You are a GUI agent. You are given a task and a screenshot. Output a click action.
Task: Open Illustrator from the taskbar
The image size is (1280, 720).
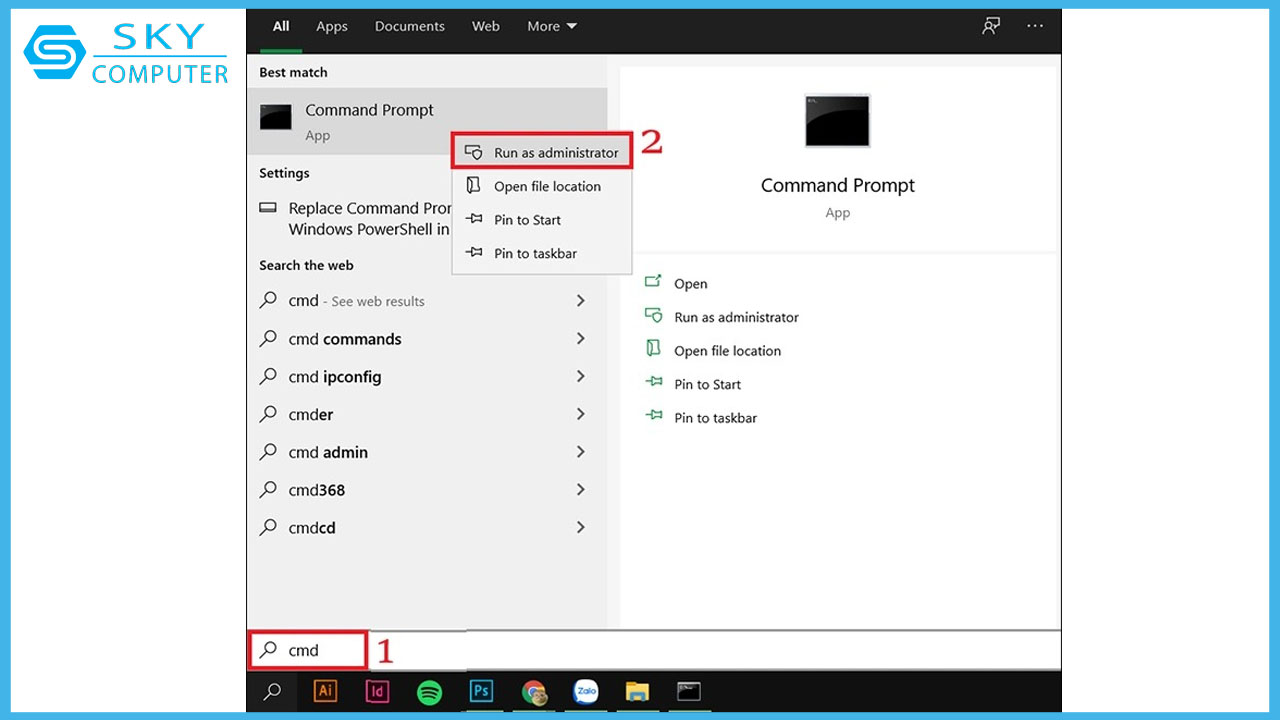point(325,691)
